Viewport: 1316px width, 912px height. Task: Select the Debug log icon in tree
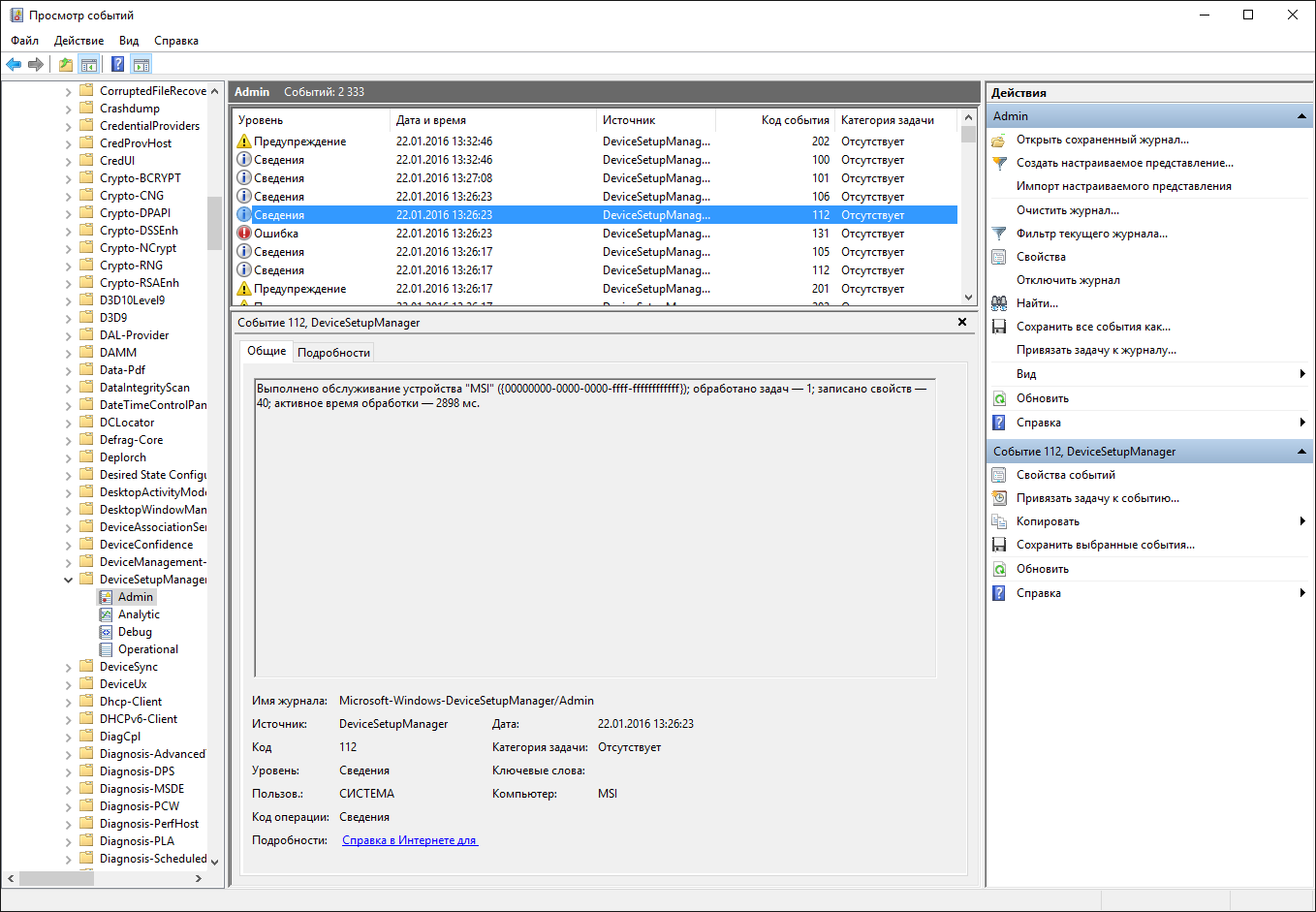(106, 632)
